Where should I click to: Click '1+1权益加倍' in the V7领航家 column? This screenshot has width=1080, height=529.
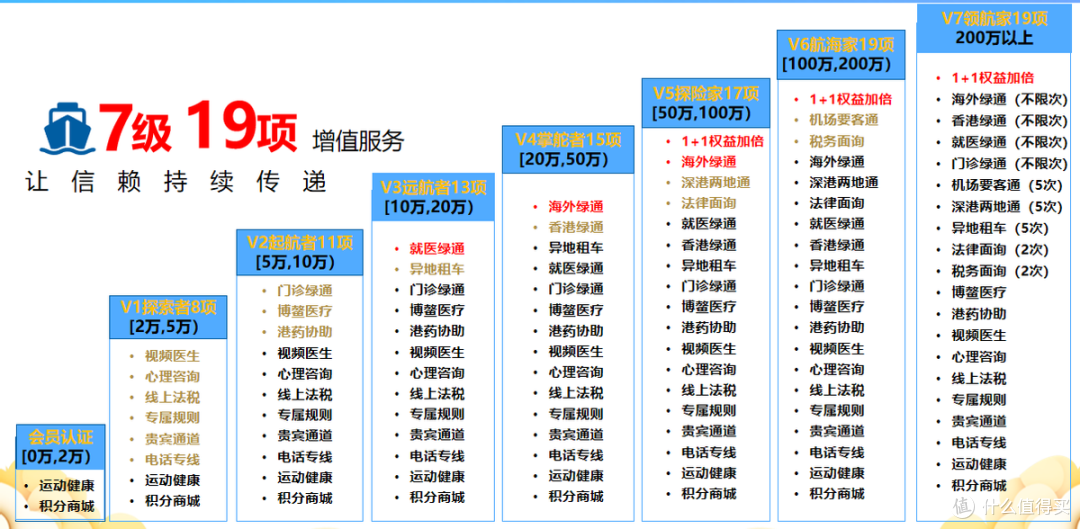coord(993,78)
